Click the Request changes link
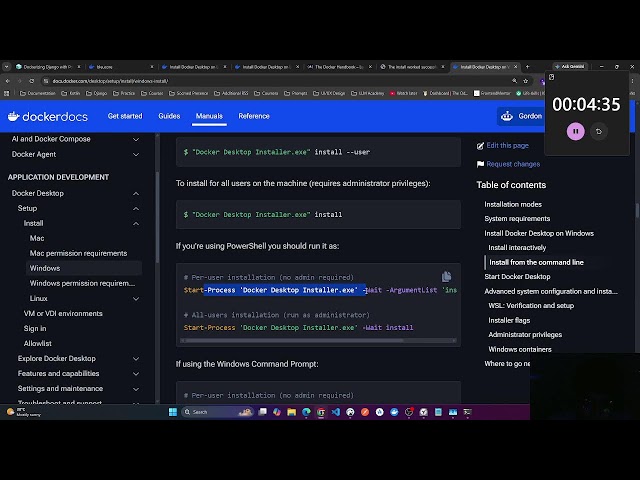Screen dimensions: 640x480 (513, 164)
